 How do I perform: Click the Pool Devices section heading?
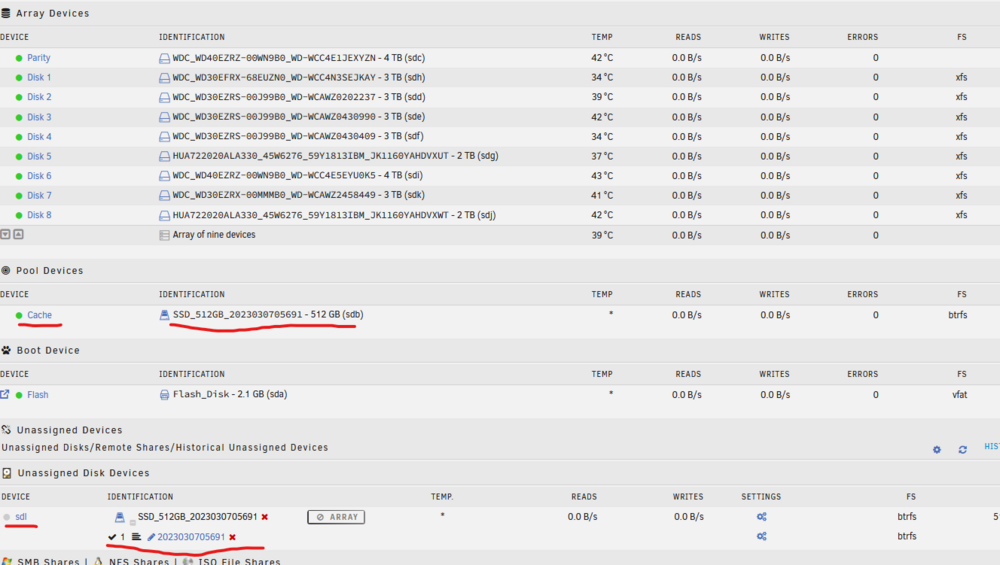click(50, 271)
